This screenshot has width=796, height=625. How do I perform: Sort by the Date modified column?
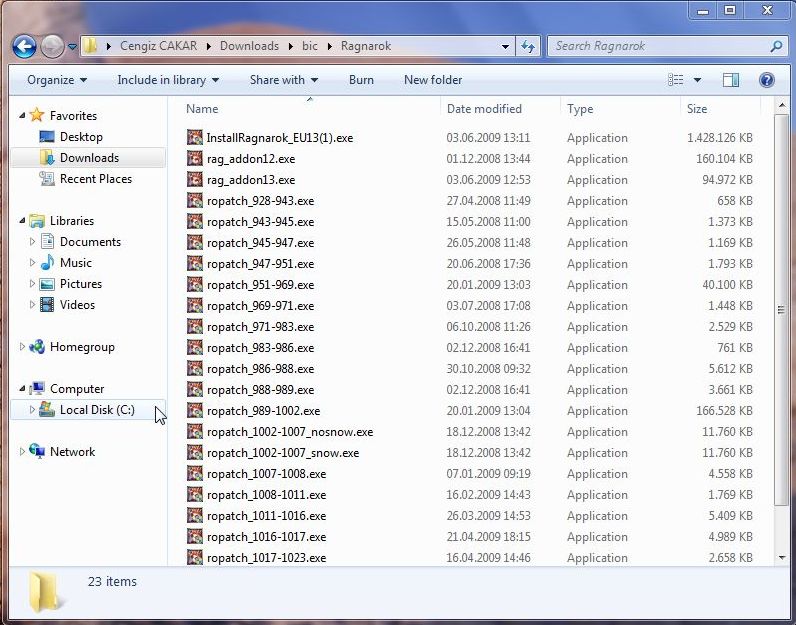[x=484, y=109]
